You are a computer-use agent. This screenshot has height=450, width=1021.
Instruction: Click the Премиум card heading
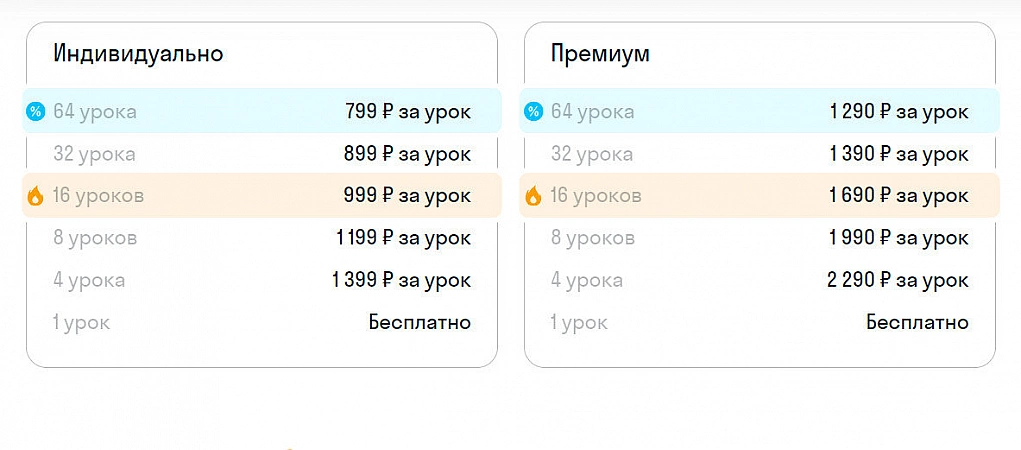(x=600, y=53)
